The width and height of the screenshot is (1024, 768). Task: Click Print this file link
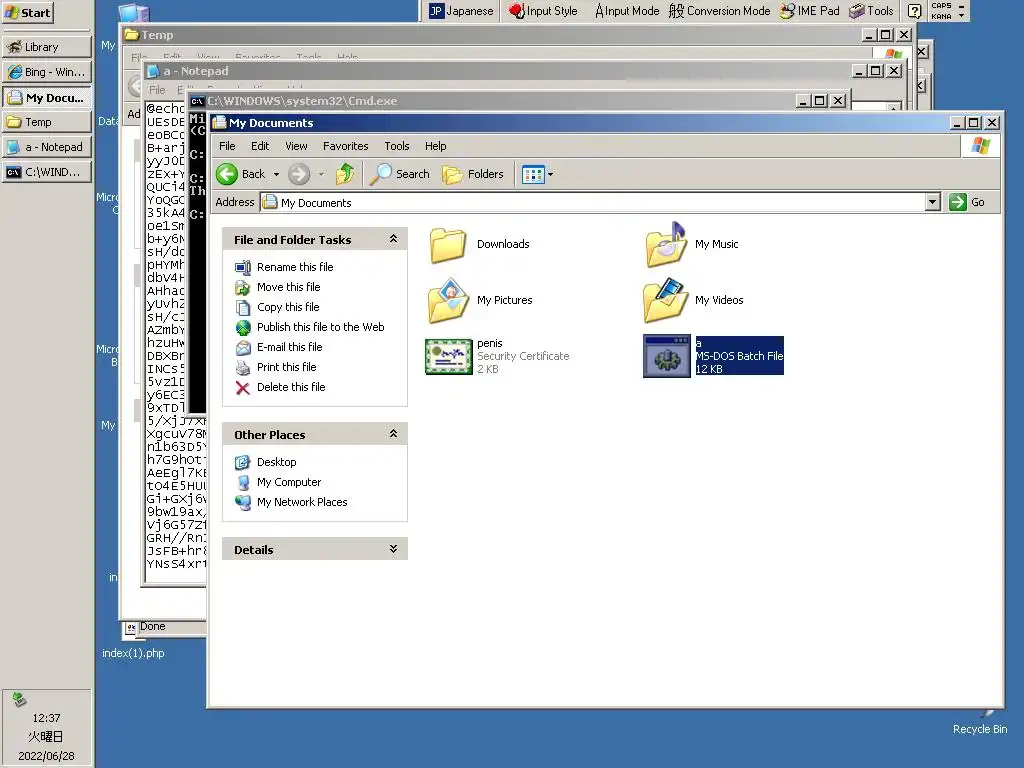[x=287, y=367]
